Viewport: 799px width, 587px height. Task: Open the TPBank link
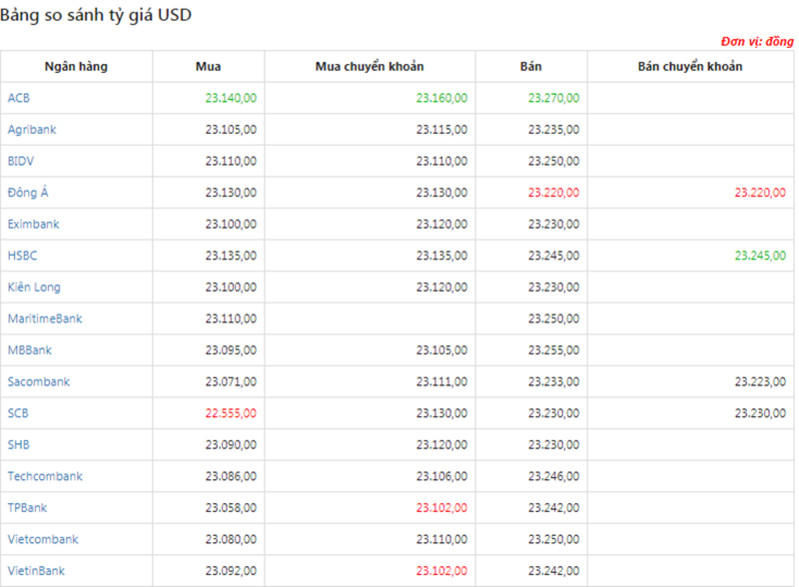(x=27, y=508)
